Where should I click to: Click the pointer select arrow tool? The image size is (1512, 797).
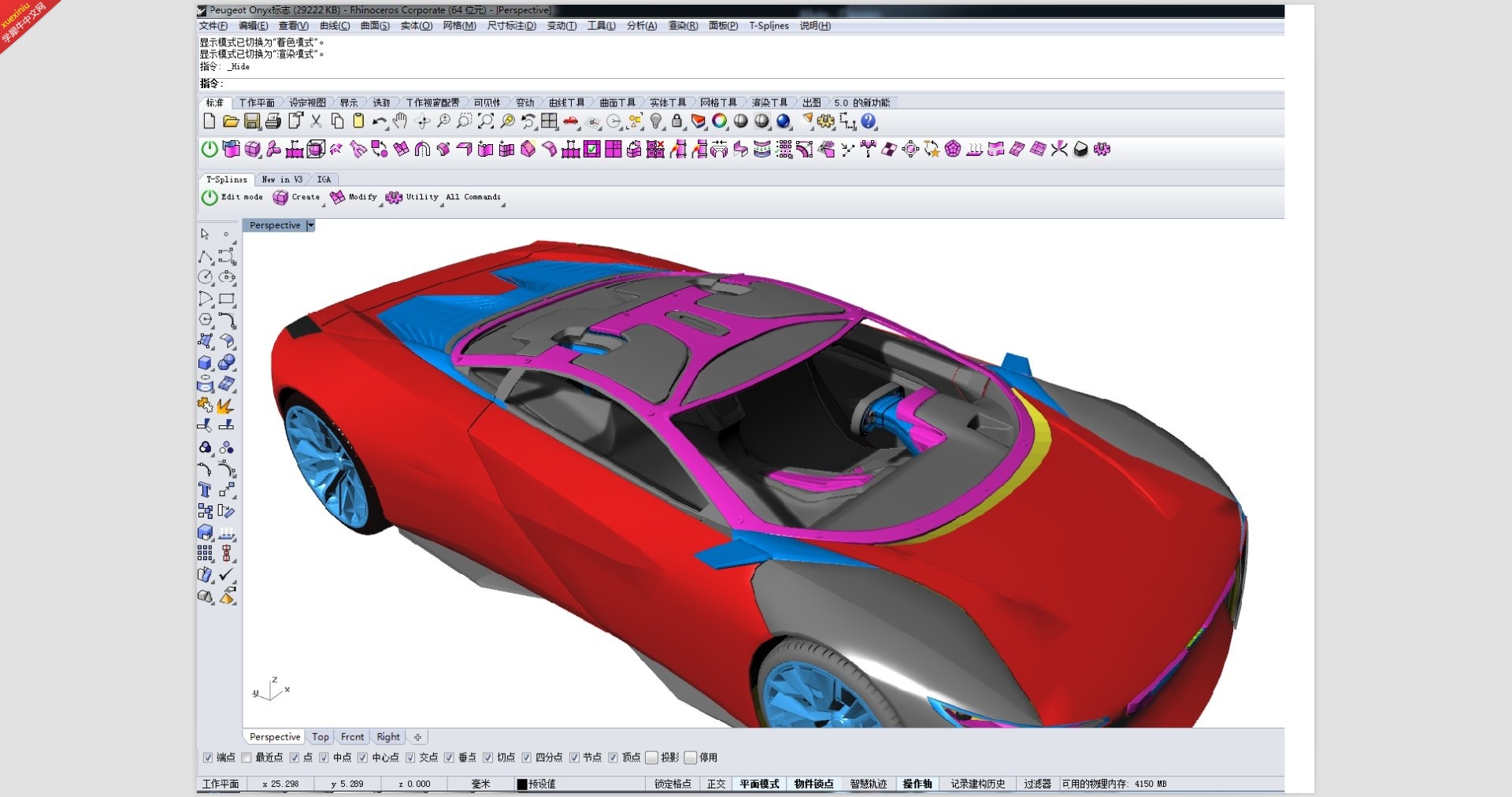point(205,235)
